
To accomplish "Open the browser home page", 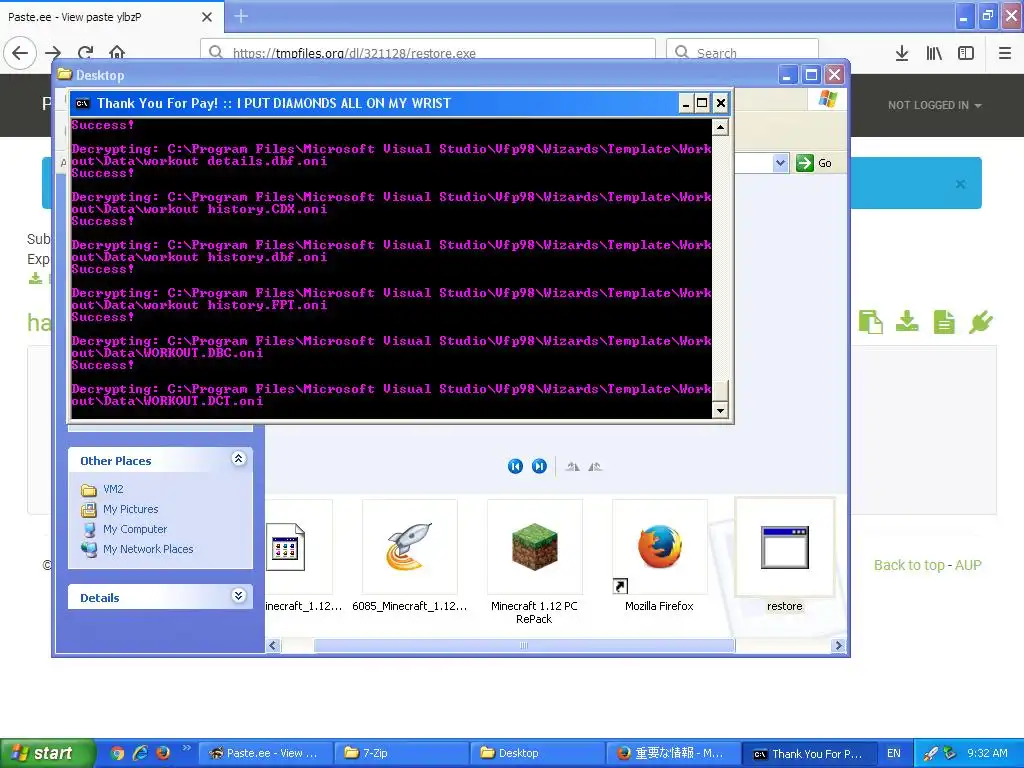I will coord(117,53).
